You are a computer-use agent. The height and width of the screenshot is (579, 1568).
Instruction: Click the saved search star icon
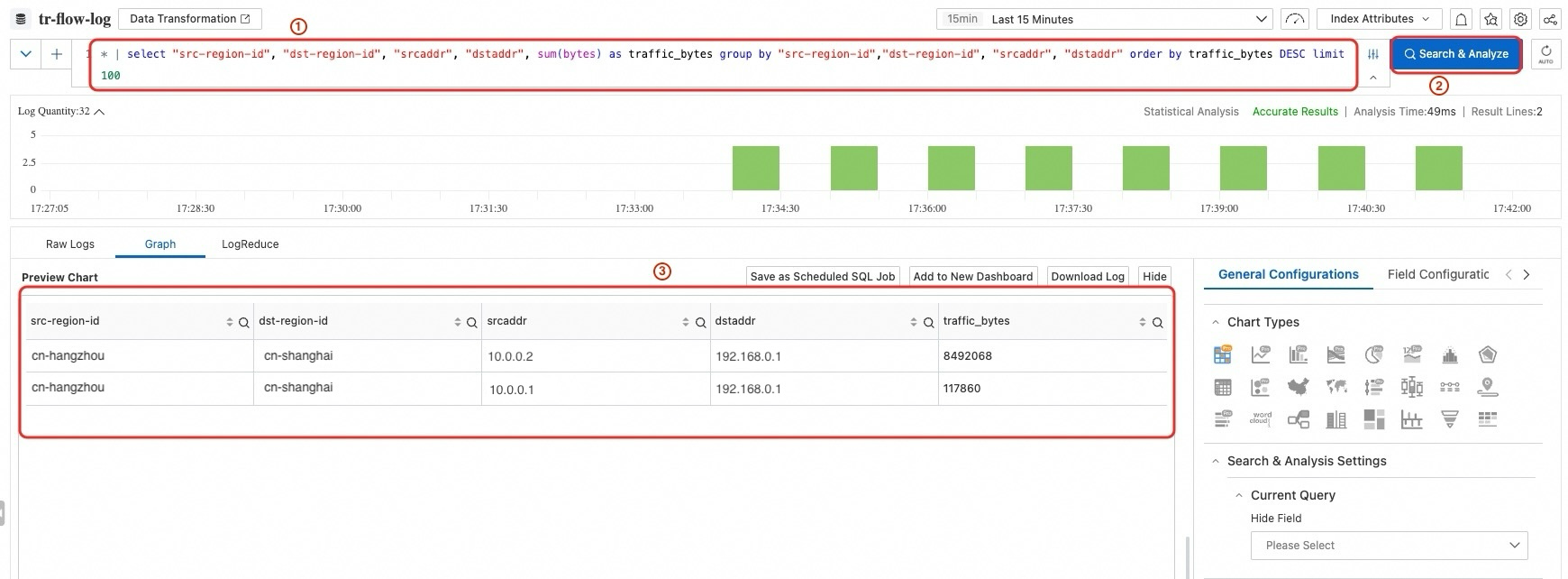[x=1491, y=19]
